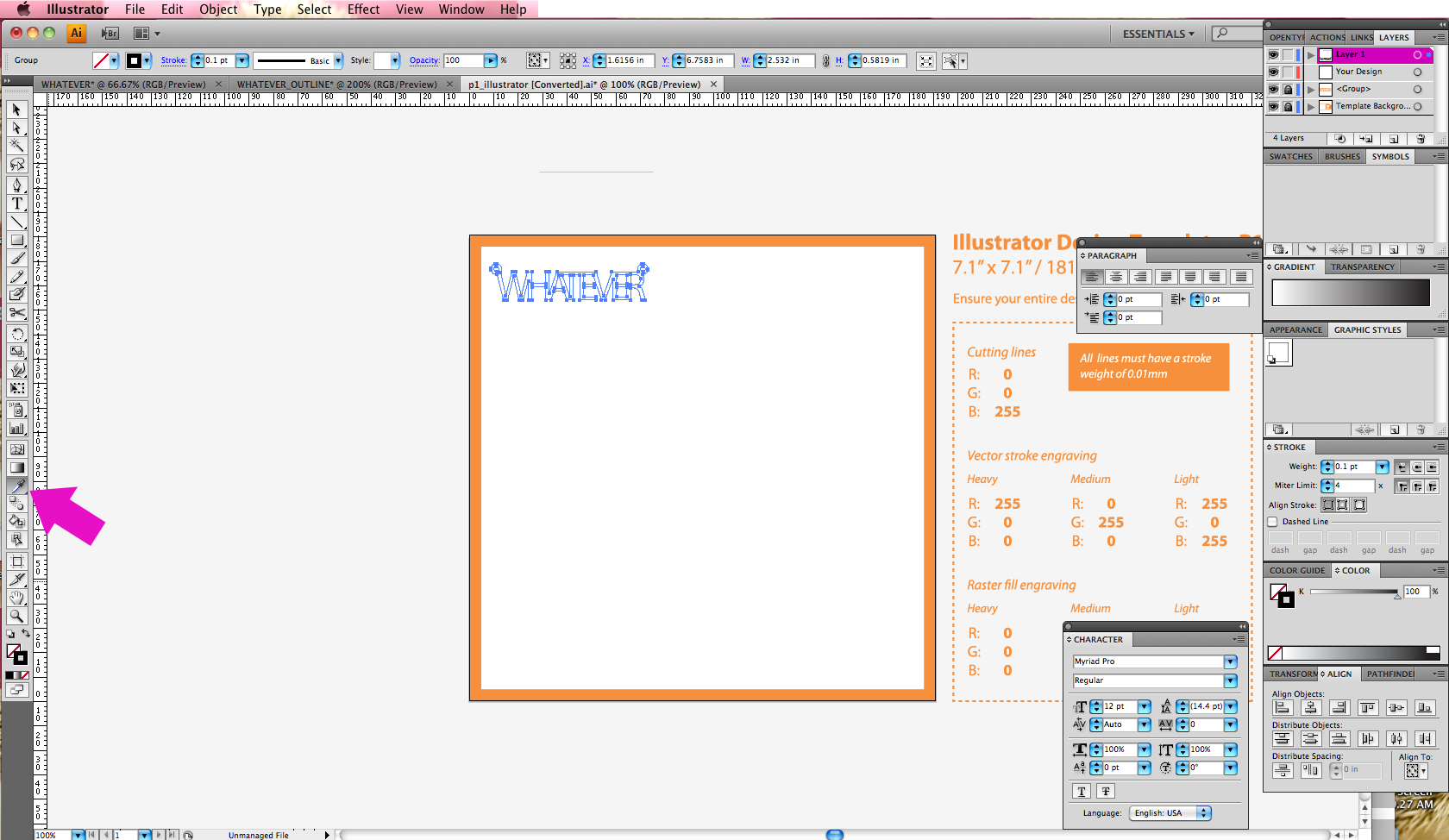
Task: Open the stroke weight dropdown in Stroke panel
Action: [1383, 467]
